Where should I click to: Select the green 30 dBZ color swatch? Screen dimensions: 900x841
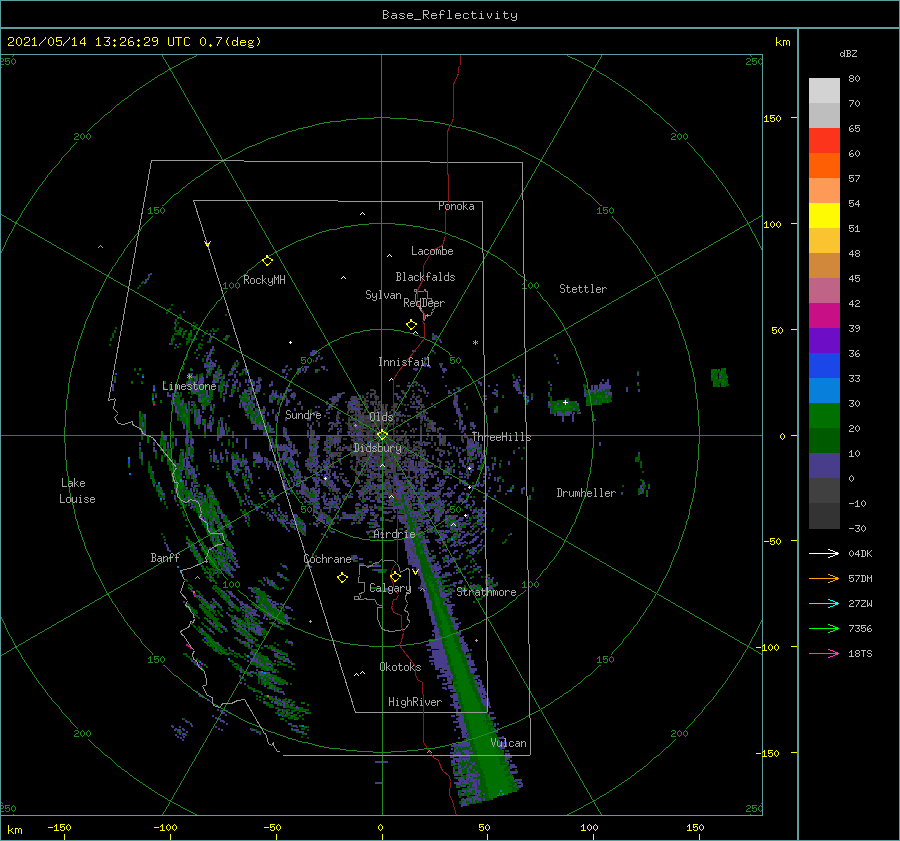[824, 416]
